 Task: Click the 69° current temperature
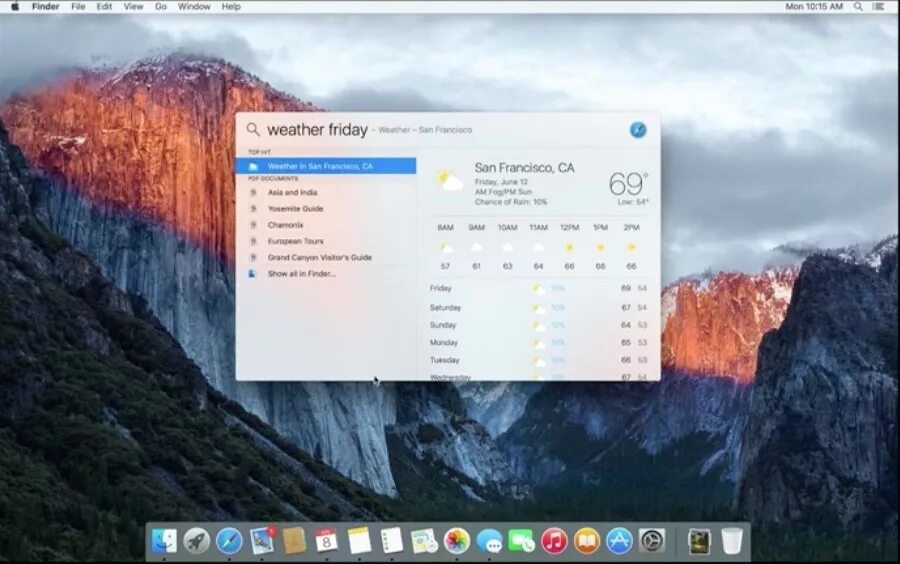(628, 184)
